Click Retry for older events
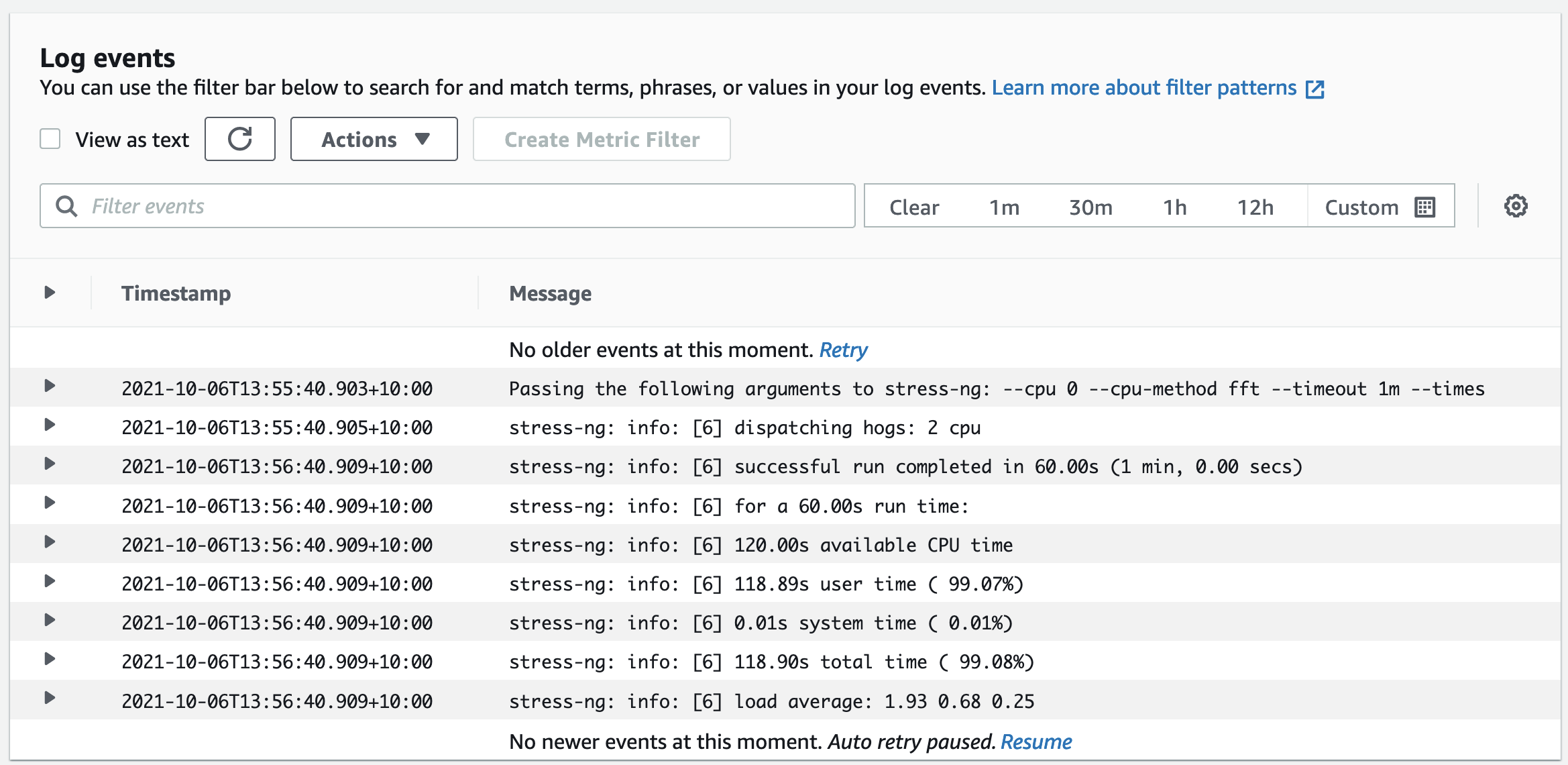Screen dimensions: 1568x765 843,350
